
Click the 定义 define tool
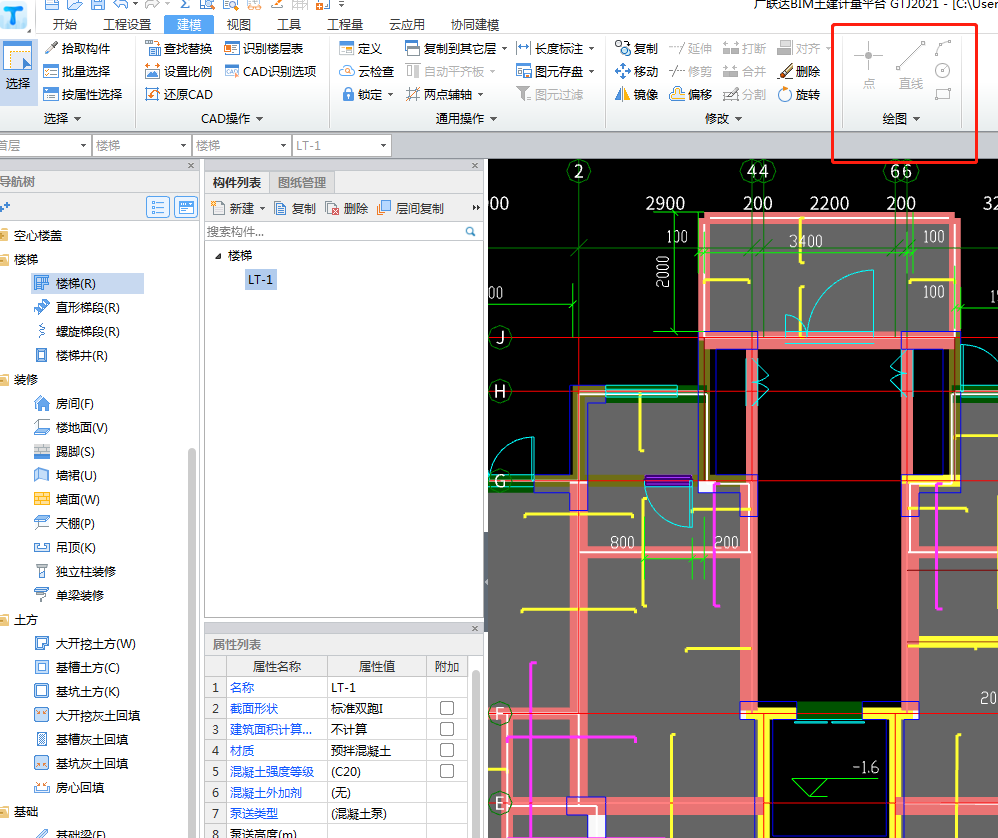[360, 48]
